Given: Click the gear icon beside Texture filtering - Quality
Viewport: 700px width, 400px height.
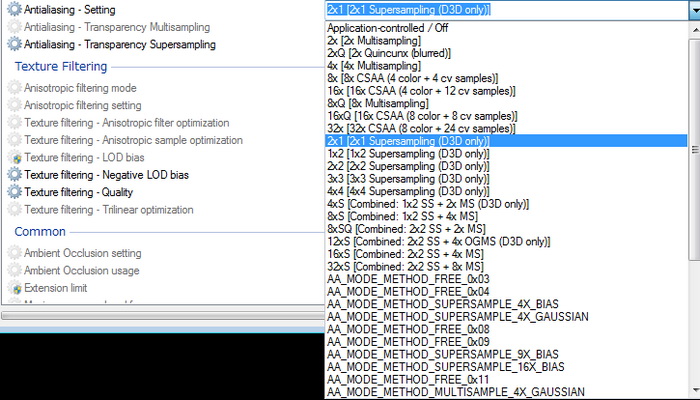Looking at the screenshot, I should (14, 192).
